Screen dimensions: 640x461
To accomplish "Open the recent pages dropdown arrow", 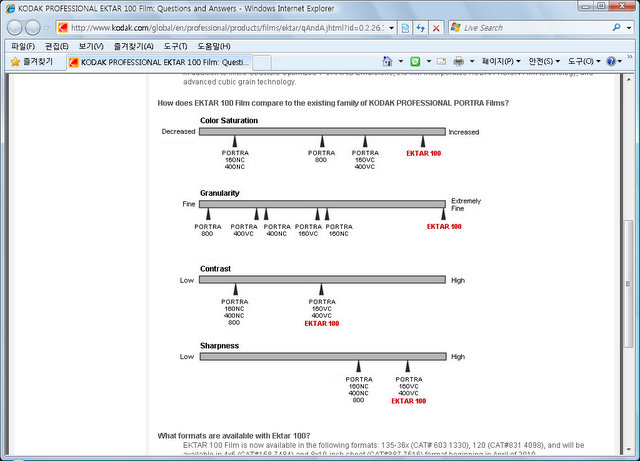I will click(46, 28).
